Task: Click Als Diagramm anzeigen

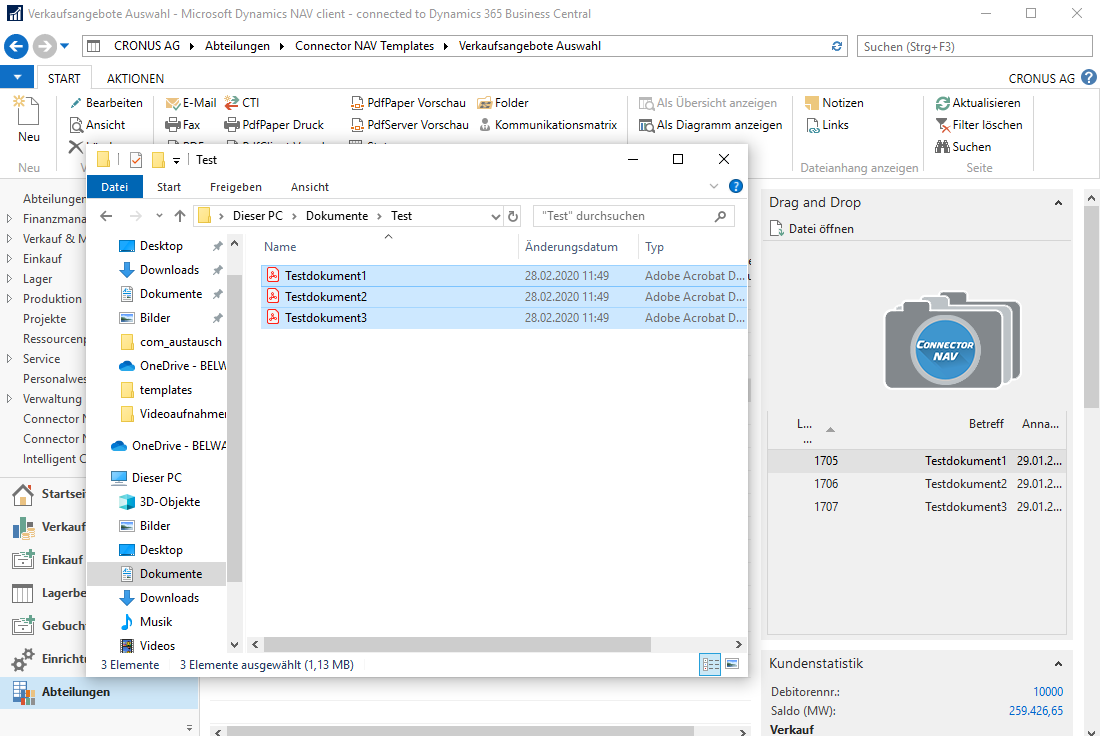Action: pyautogui.click(x=710, y=125)
